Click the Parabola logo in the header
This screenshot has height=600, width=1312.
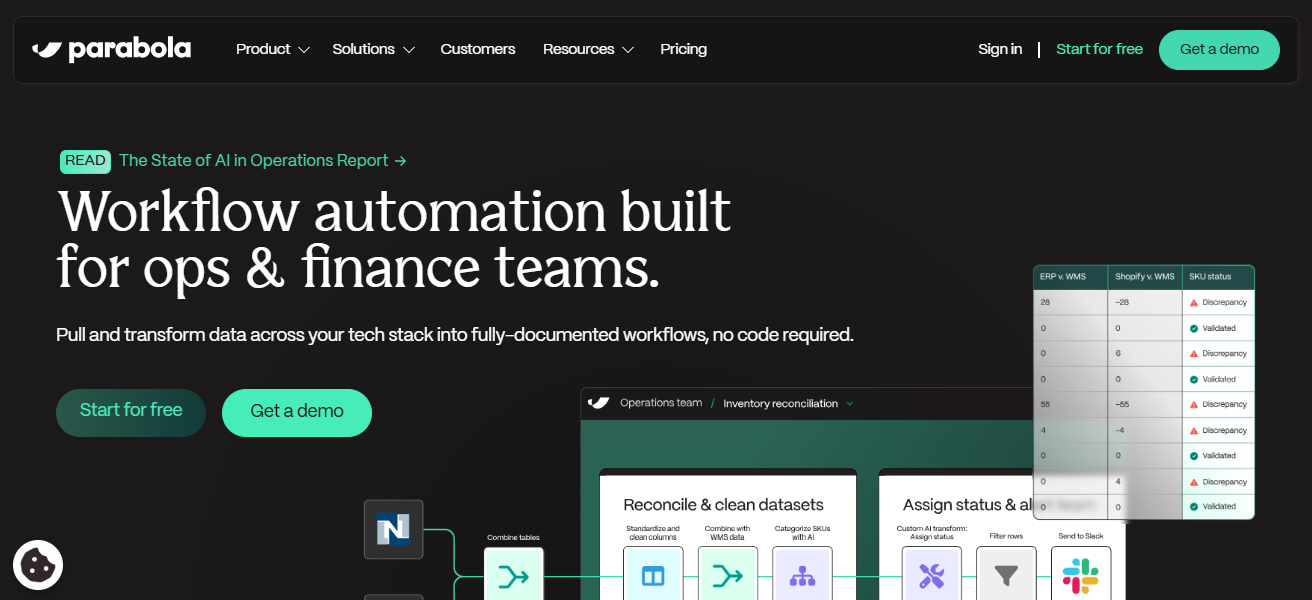point(111,49)
